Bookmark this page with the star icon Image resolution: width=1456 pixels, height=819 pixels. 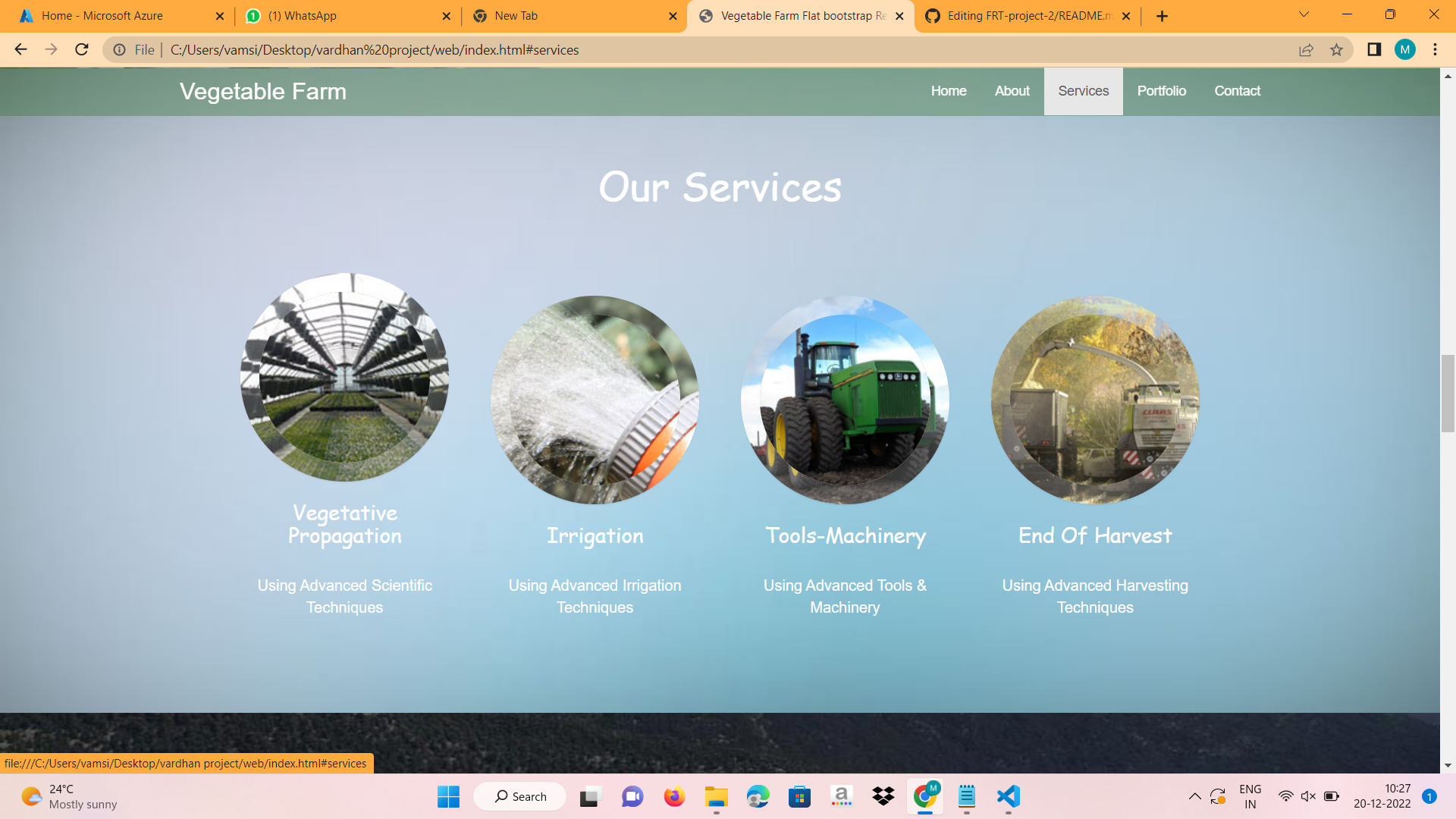pyautogui.click(x=1335, y=50)
